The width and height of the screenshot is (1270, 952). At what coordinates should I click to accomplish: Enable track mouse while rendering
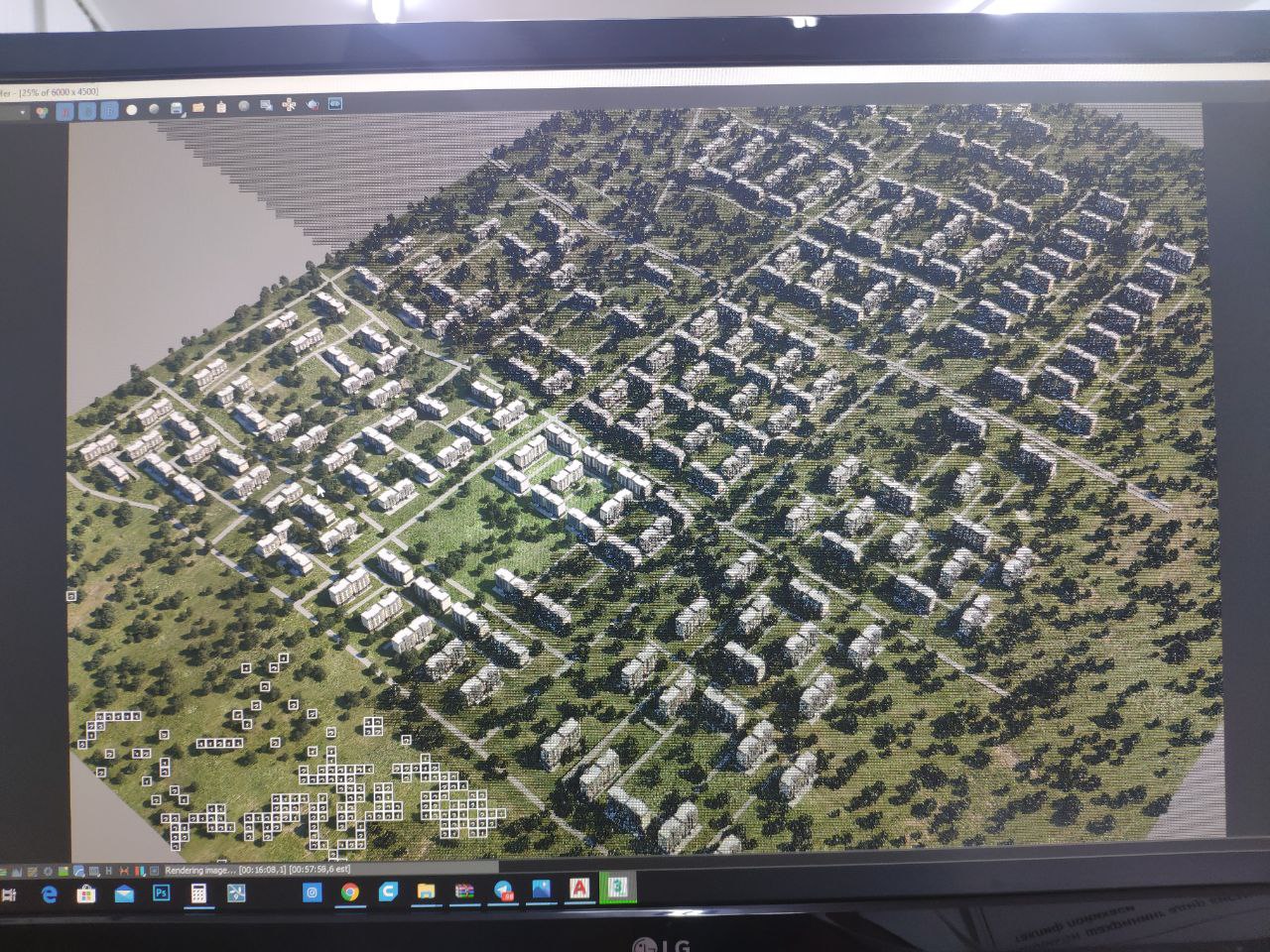click(x=289, y=104)
